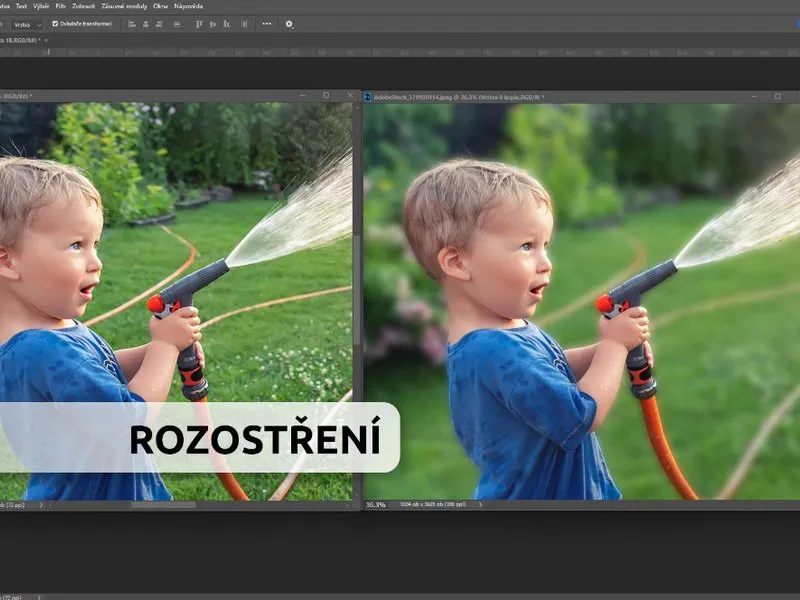Maximize the left document window
This screenshot has height=600, width=800.
[326, 95]
